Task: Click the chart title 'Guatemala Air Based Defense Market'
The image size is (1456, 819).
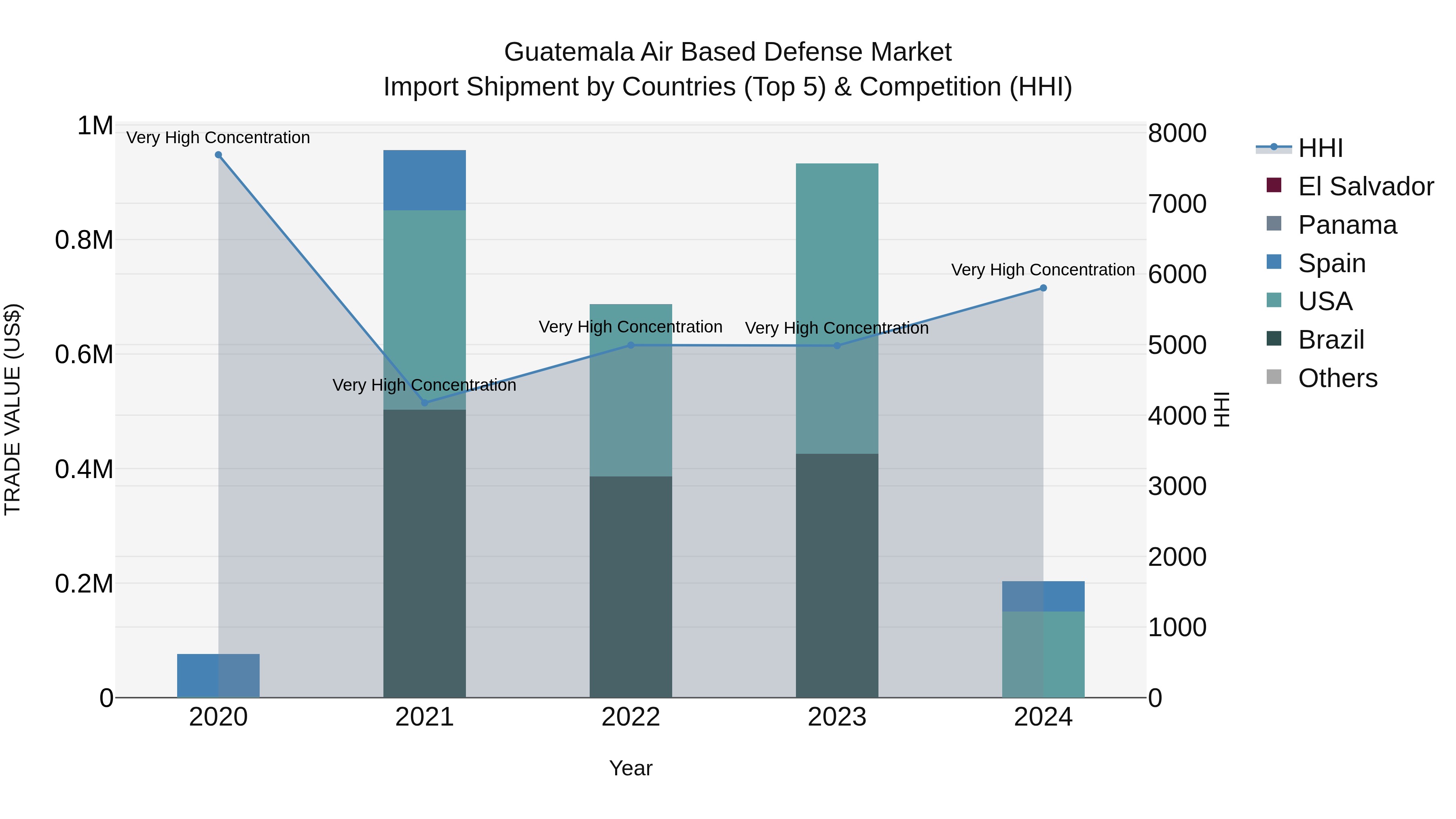Action: tap(728, 52)
